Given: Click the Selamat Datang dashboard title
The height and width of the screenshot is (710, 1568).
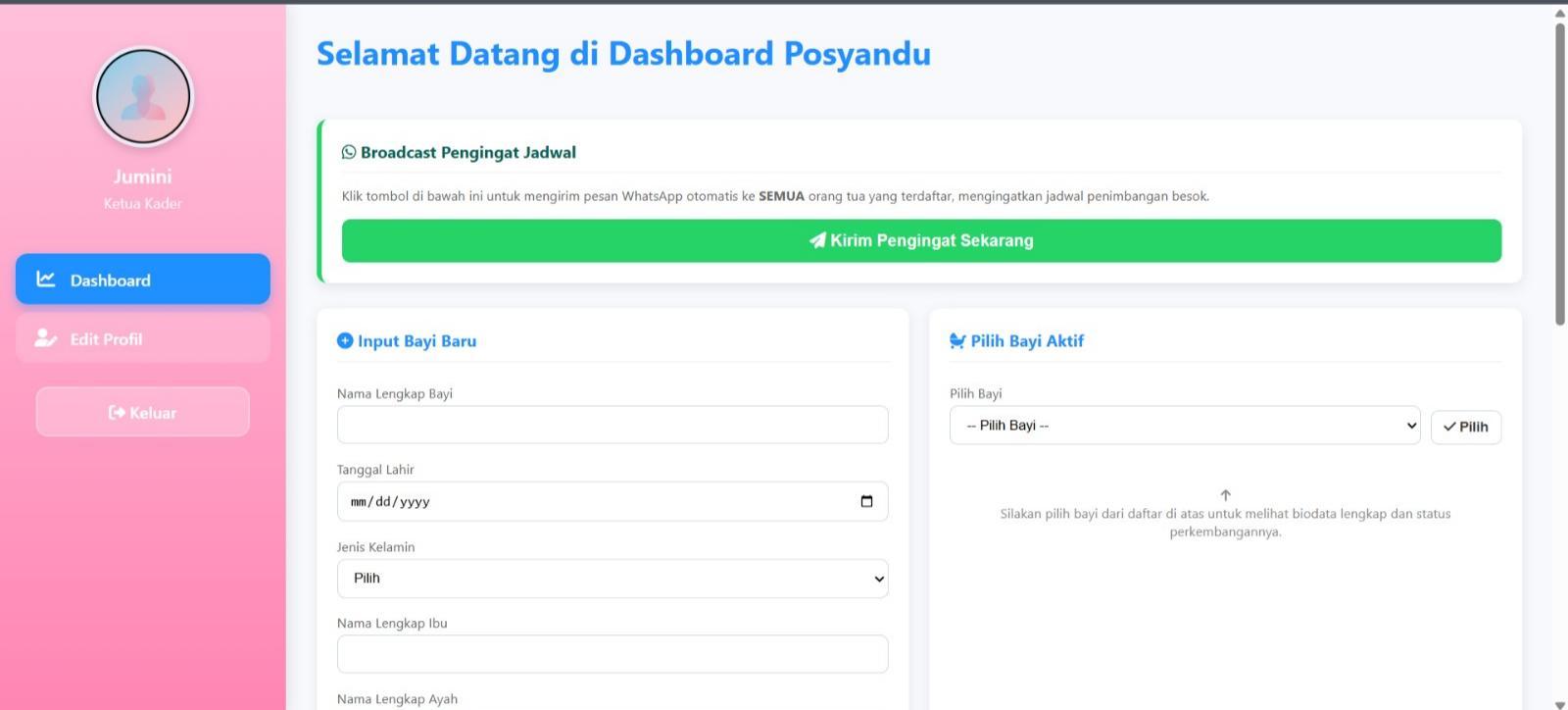Looking at the screenshot, I should click(x=623, y=54).
